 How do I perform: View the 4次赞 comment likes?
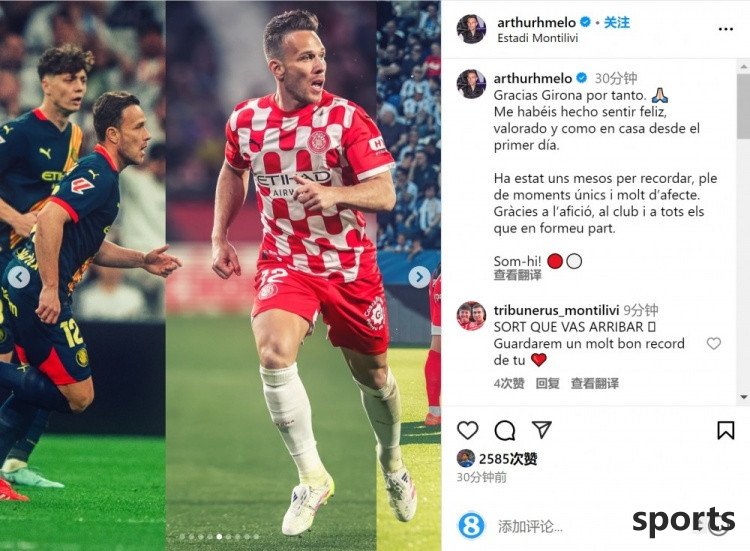[509, 383]
